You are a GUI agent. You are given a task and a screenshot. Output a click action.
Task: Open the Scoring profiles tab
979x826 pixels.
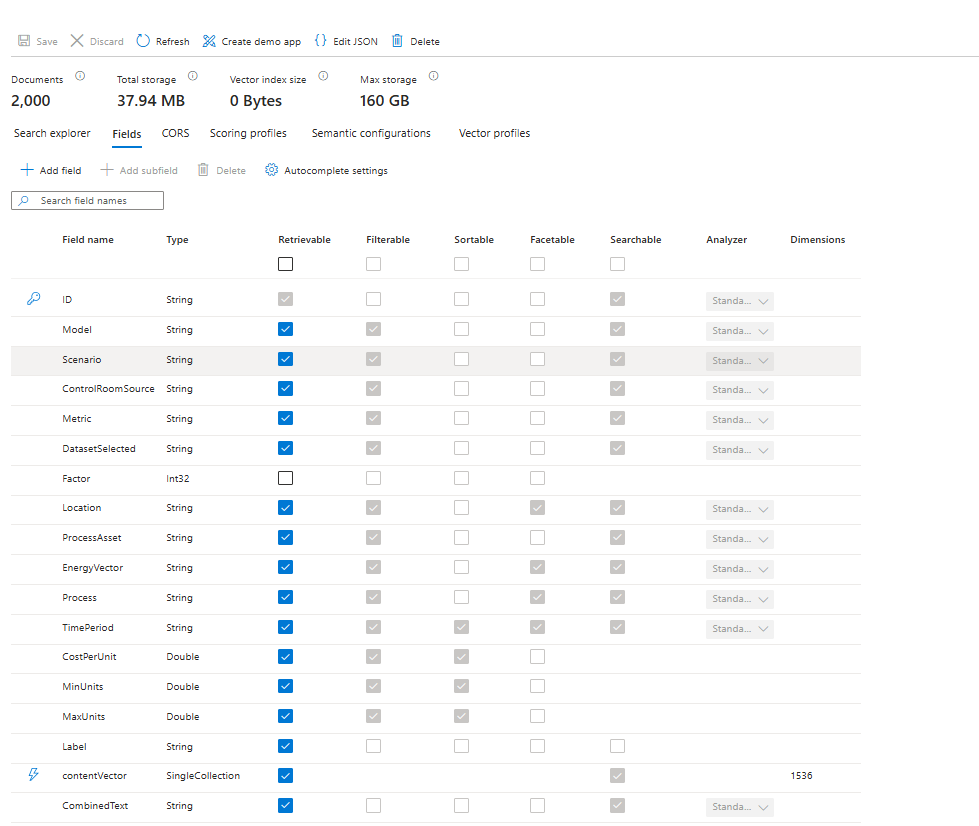click(248, 133)
